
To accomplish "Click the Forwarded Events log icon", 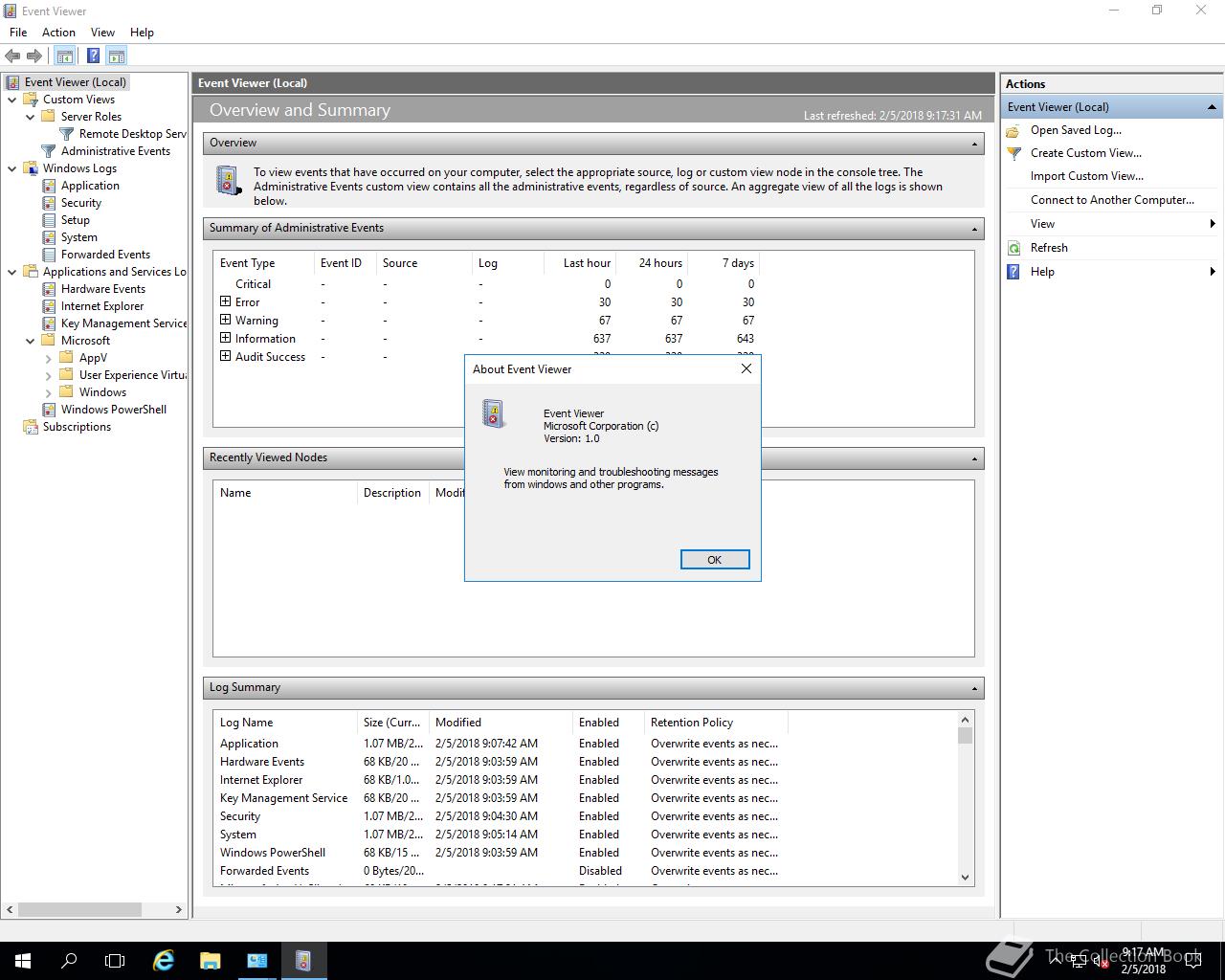I will pyautogui.click(x=49, y=255).
